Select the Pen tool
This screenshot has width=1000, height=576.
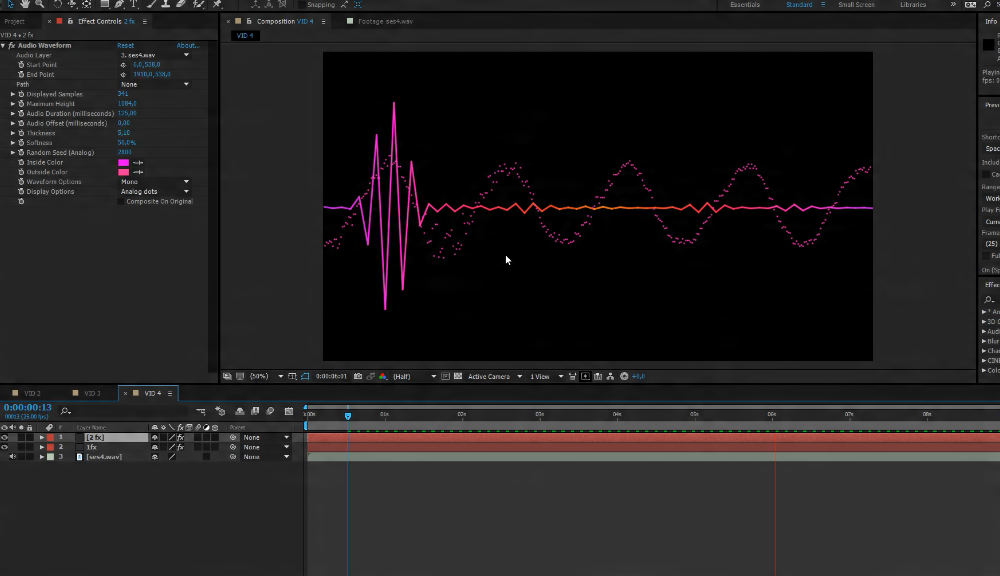(119, 4)
